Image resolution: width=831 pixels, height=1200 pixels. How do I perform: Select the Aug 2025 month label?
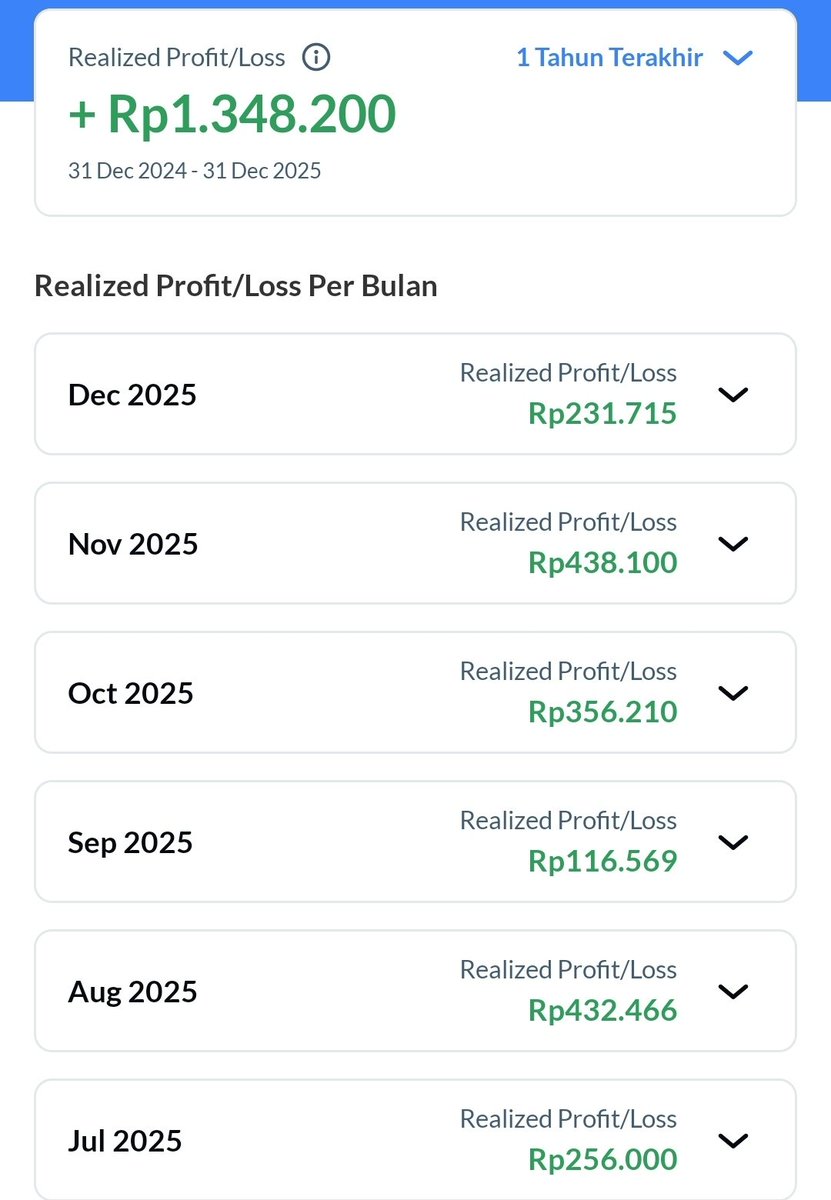[133, 991]
